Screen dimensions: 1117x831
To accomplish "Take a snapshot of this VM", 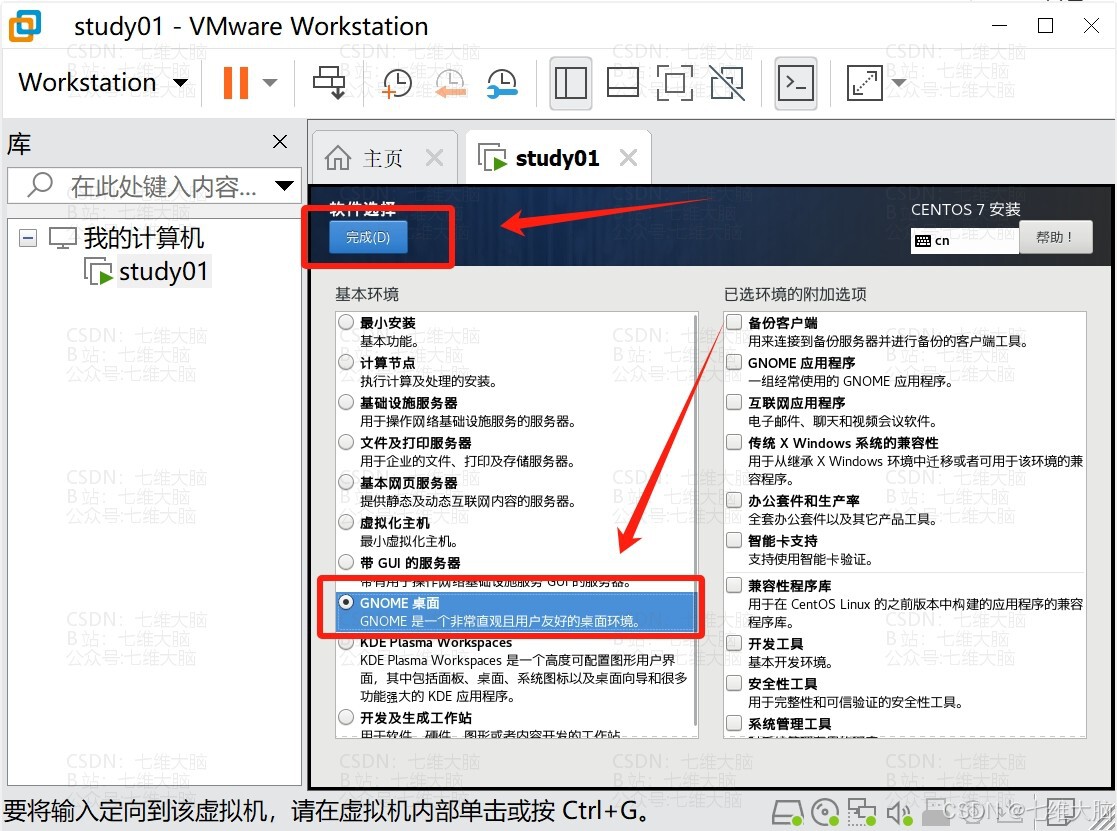I will tap(397, 83).
